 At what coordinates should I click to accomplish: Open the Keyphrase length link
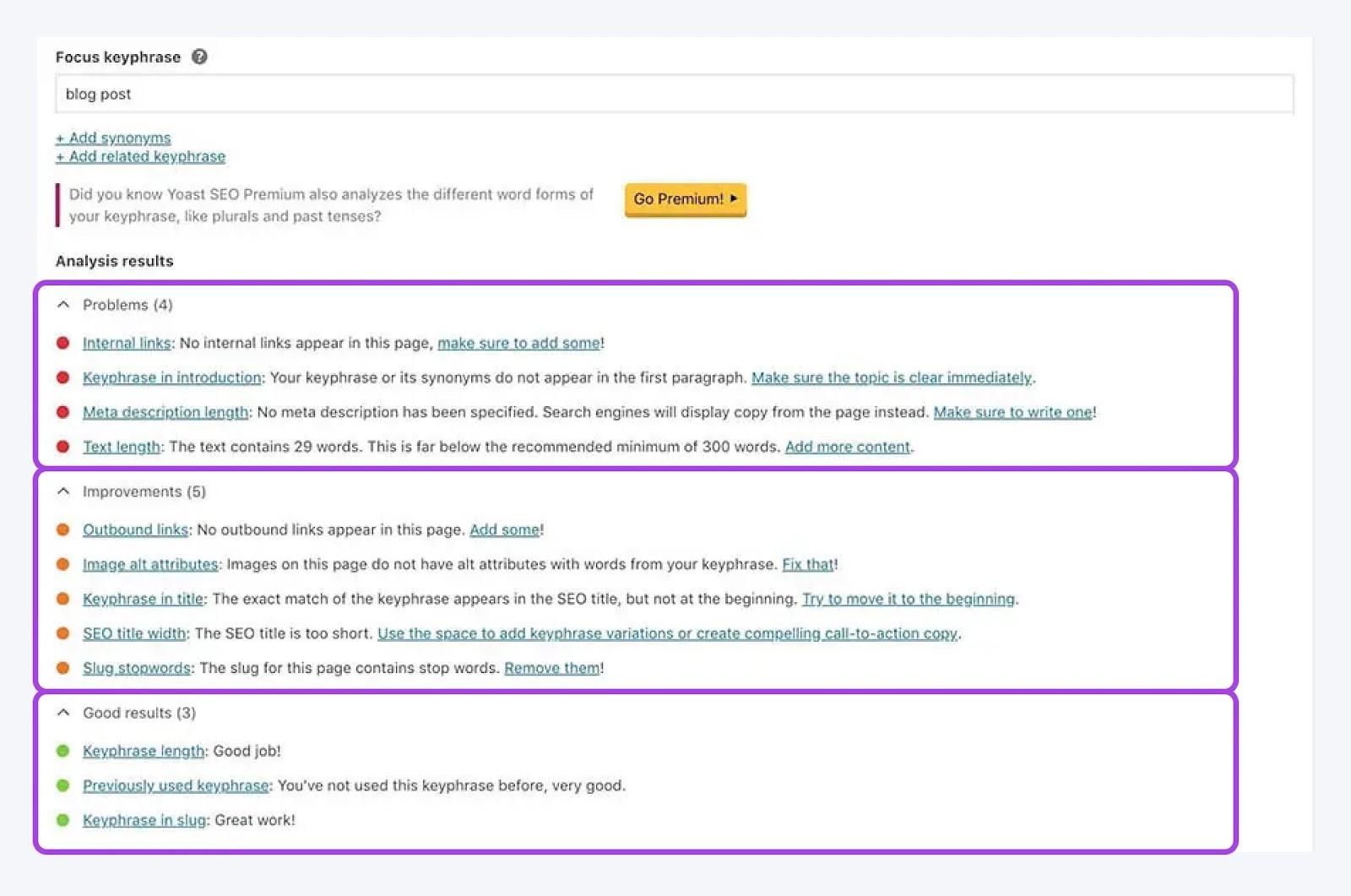coord(144,751)
